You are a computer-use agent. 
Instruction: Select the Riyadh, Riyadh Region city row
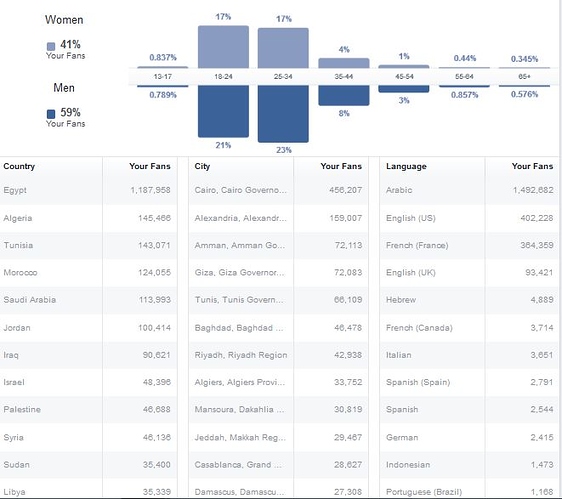point(278,355)
